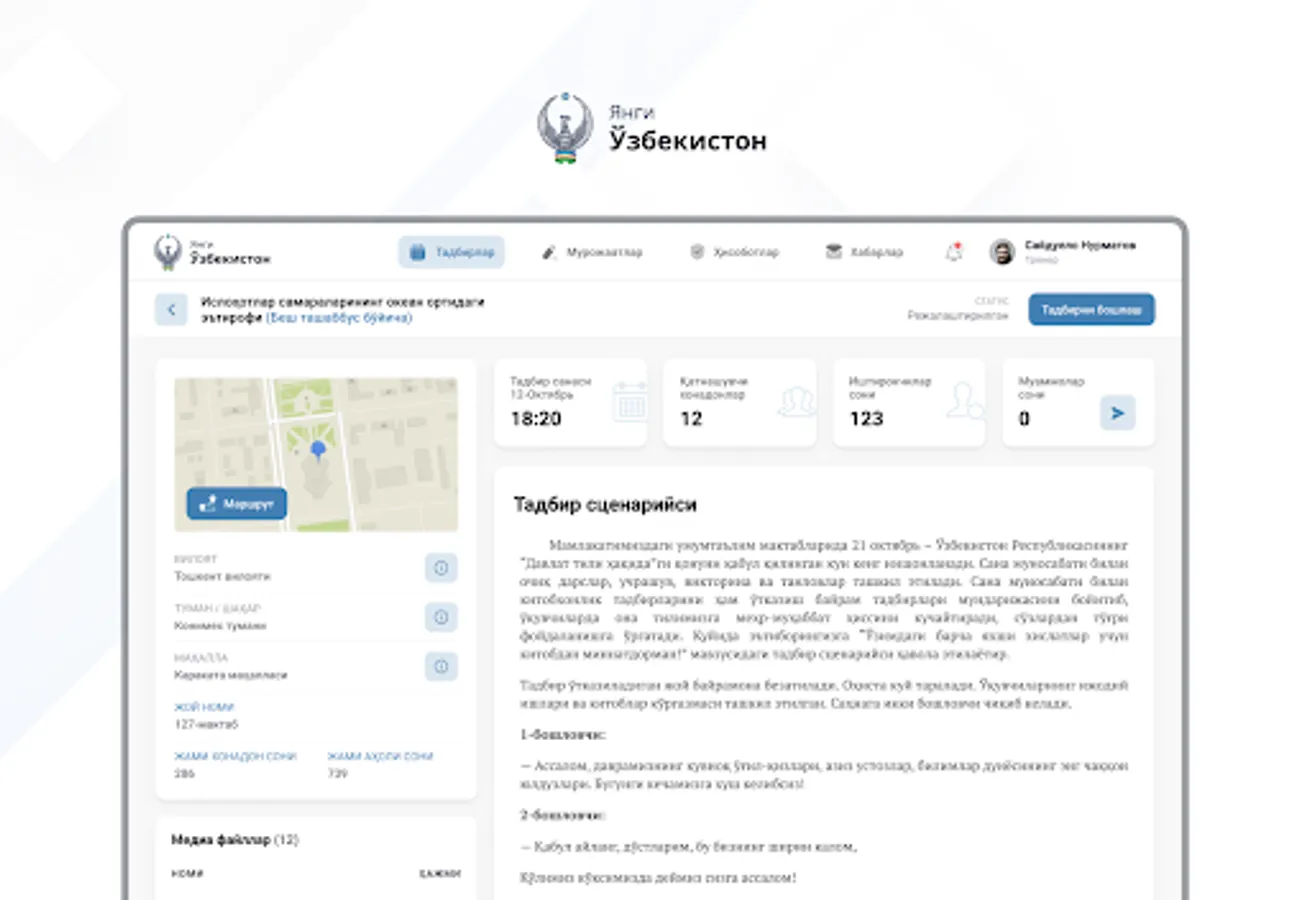
Task: Open info for Вилоят row
Action: click(441, 568)
